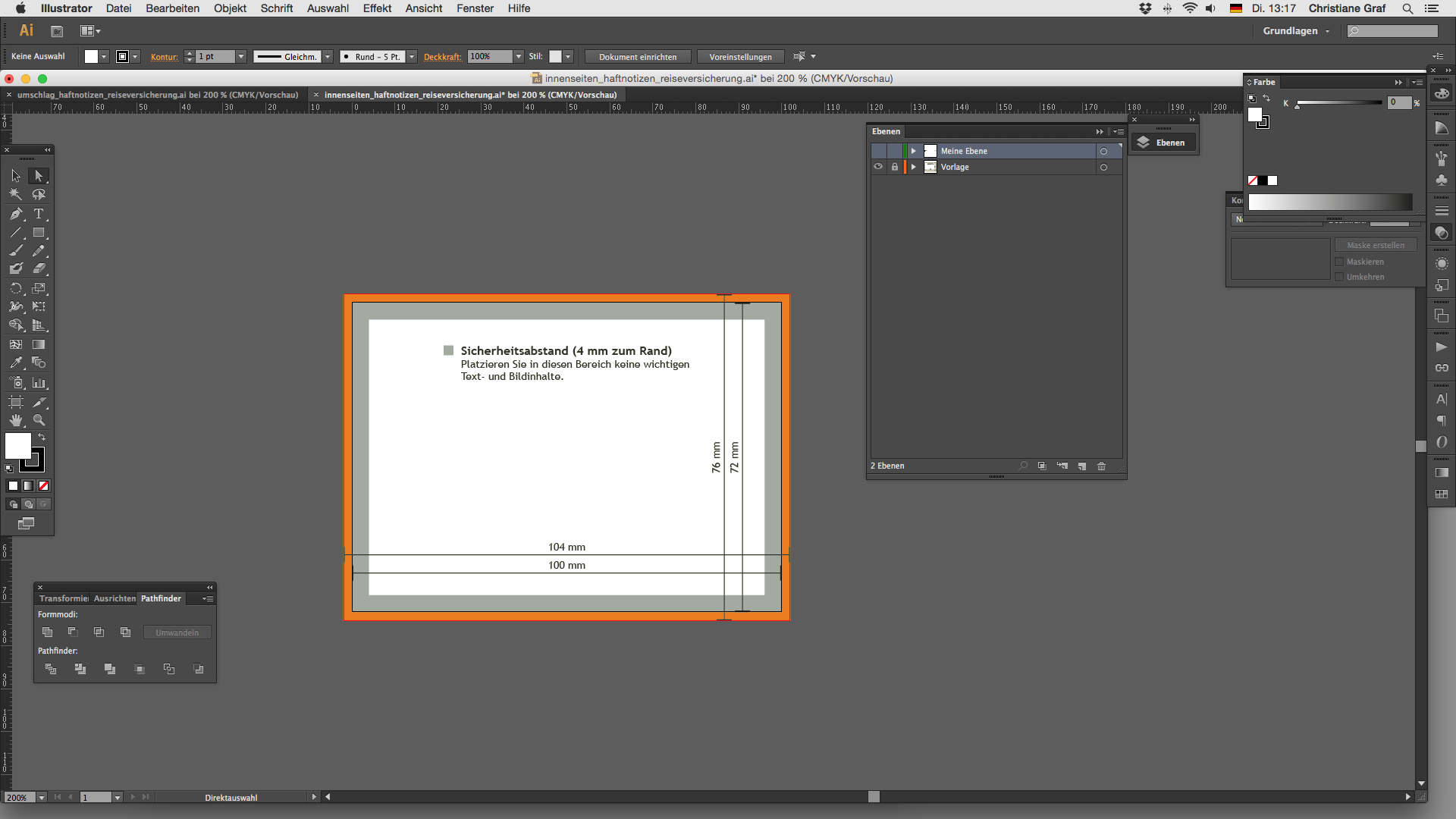Click the Dokument einrichten button

pyautogui.click(x=638, y=57)
